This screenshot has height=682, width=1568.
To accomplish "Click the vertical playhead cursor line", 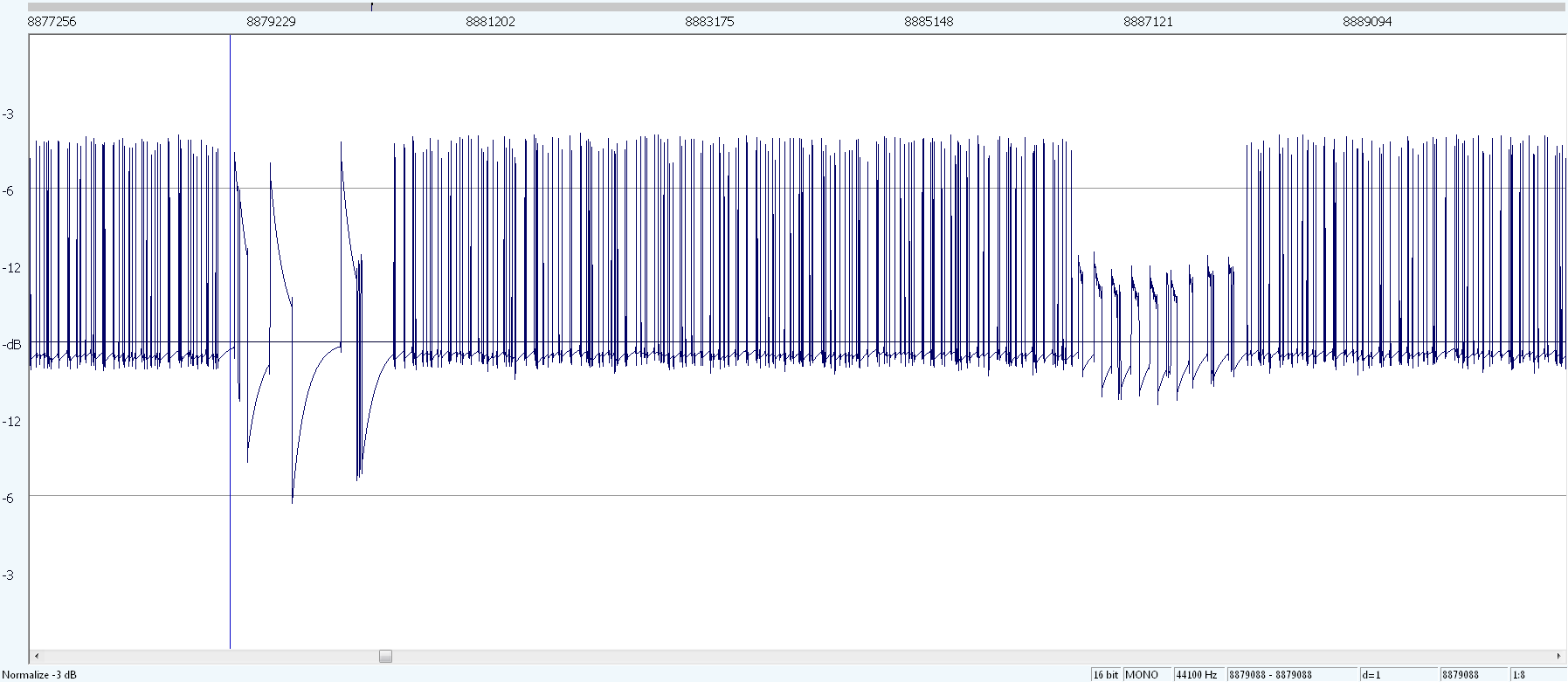I will coord(230,341).
